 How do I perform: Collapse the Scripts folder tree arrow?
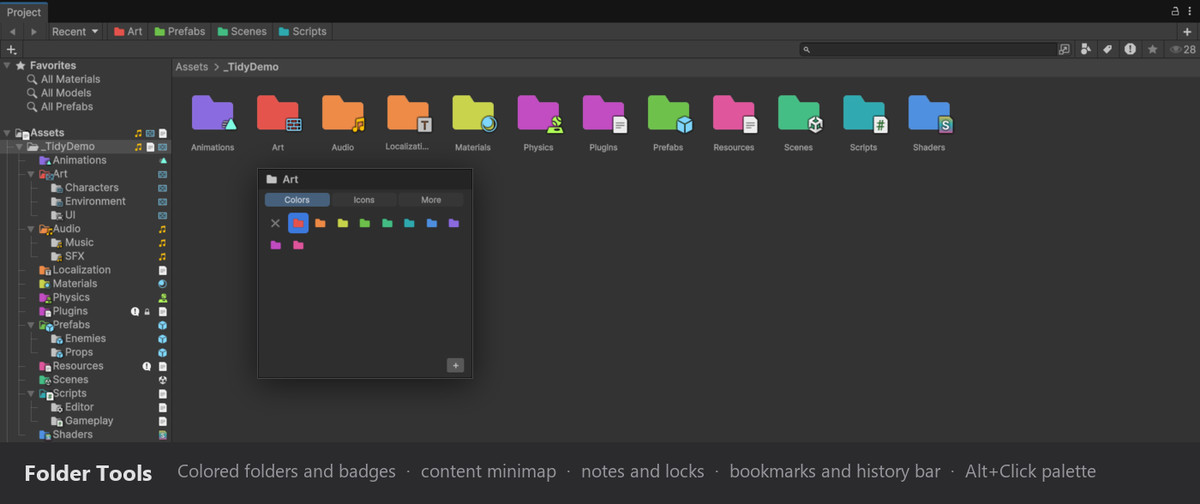click(31, 393)
